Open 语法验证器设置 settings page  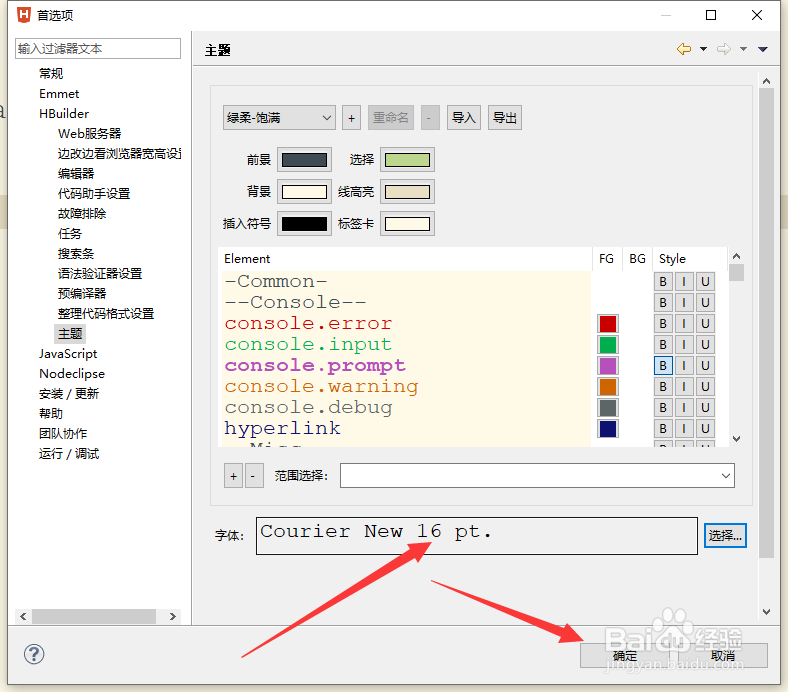[100, 274]
